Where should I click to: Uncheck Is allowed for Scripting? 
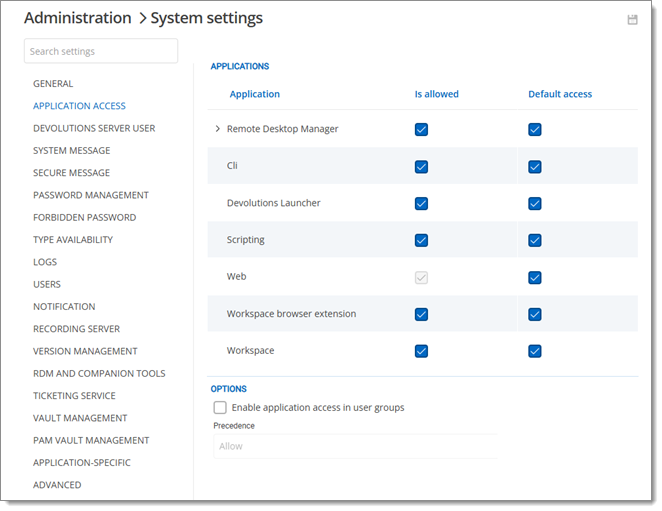coord(421,240)
